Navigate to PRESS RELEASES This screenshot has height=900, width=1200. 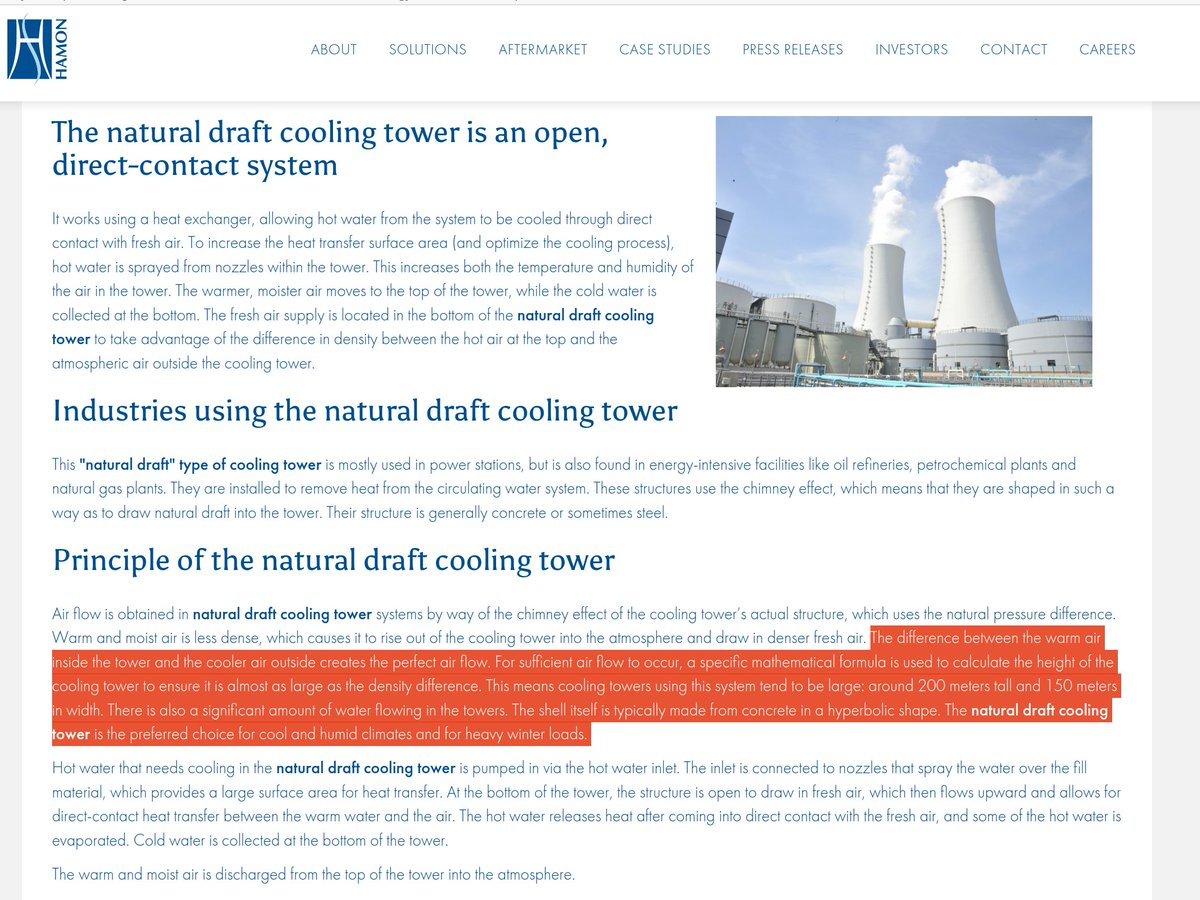793,49
